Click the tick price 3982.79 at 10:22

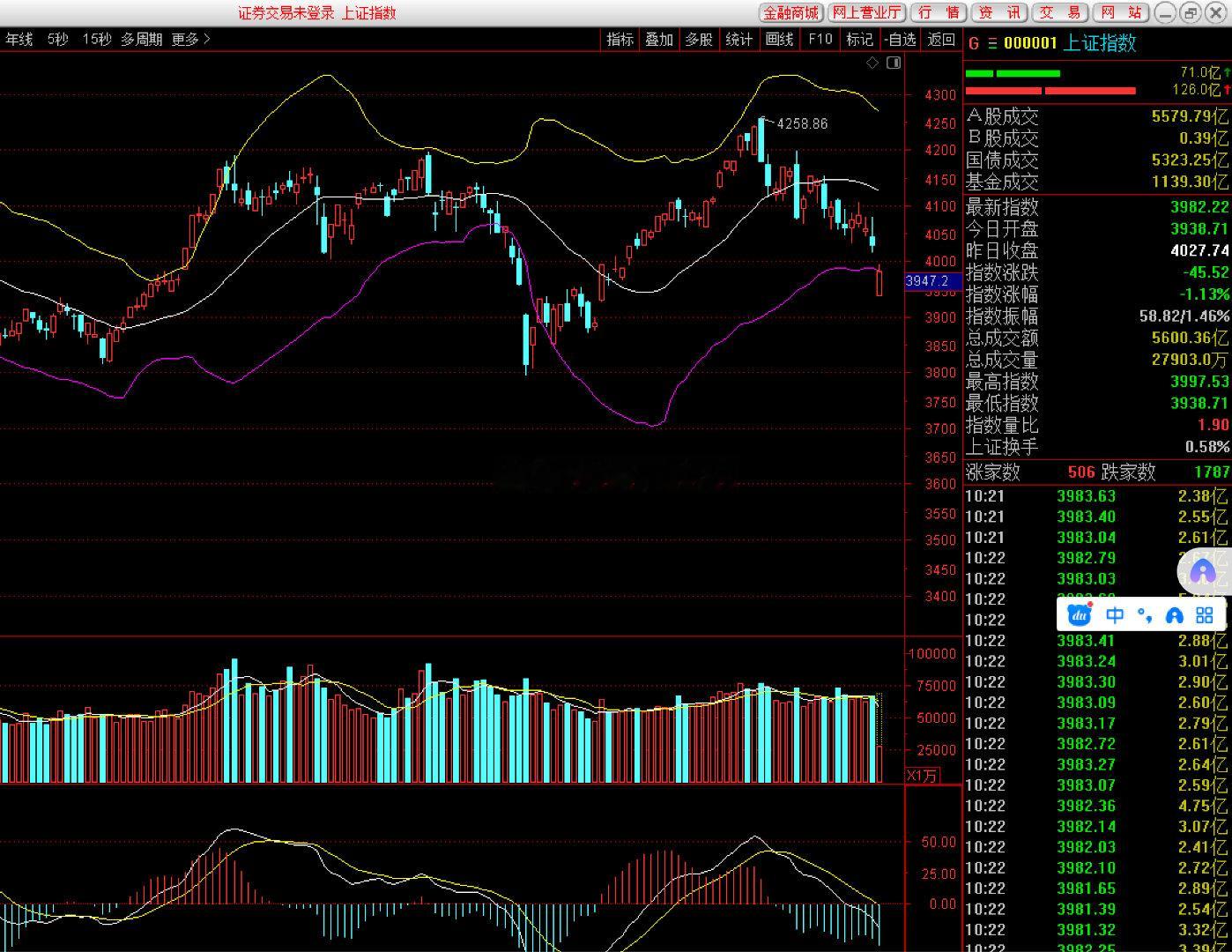(1086, 558)
